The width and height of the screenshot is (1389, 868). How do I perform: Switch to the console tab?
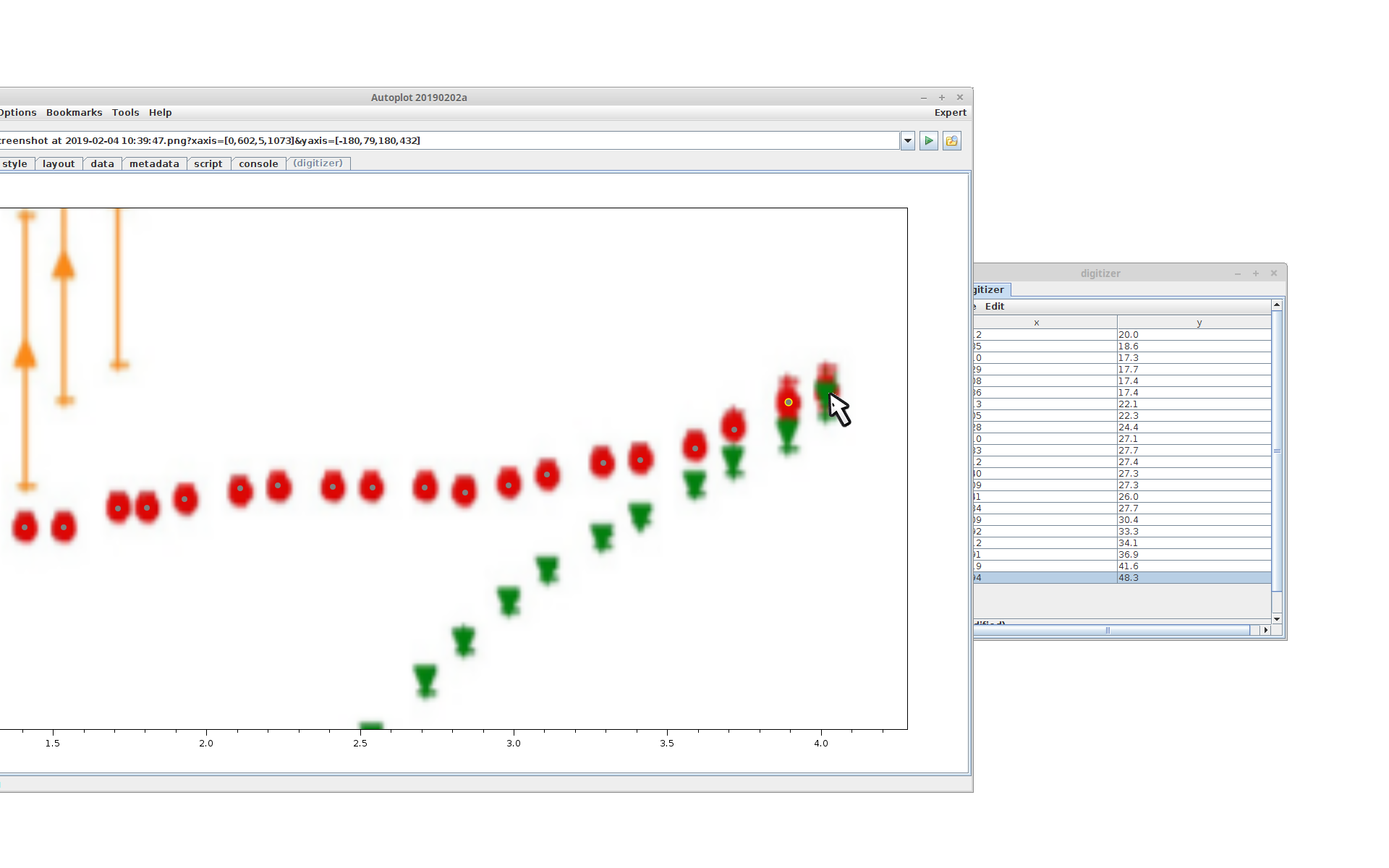[258, 164]
